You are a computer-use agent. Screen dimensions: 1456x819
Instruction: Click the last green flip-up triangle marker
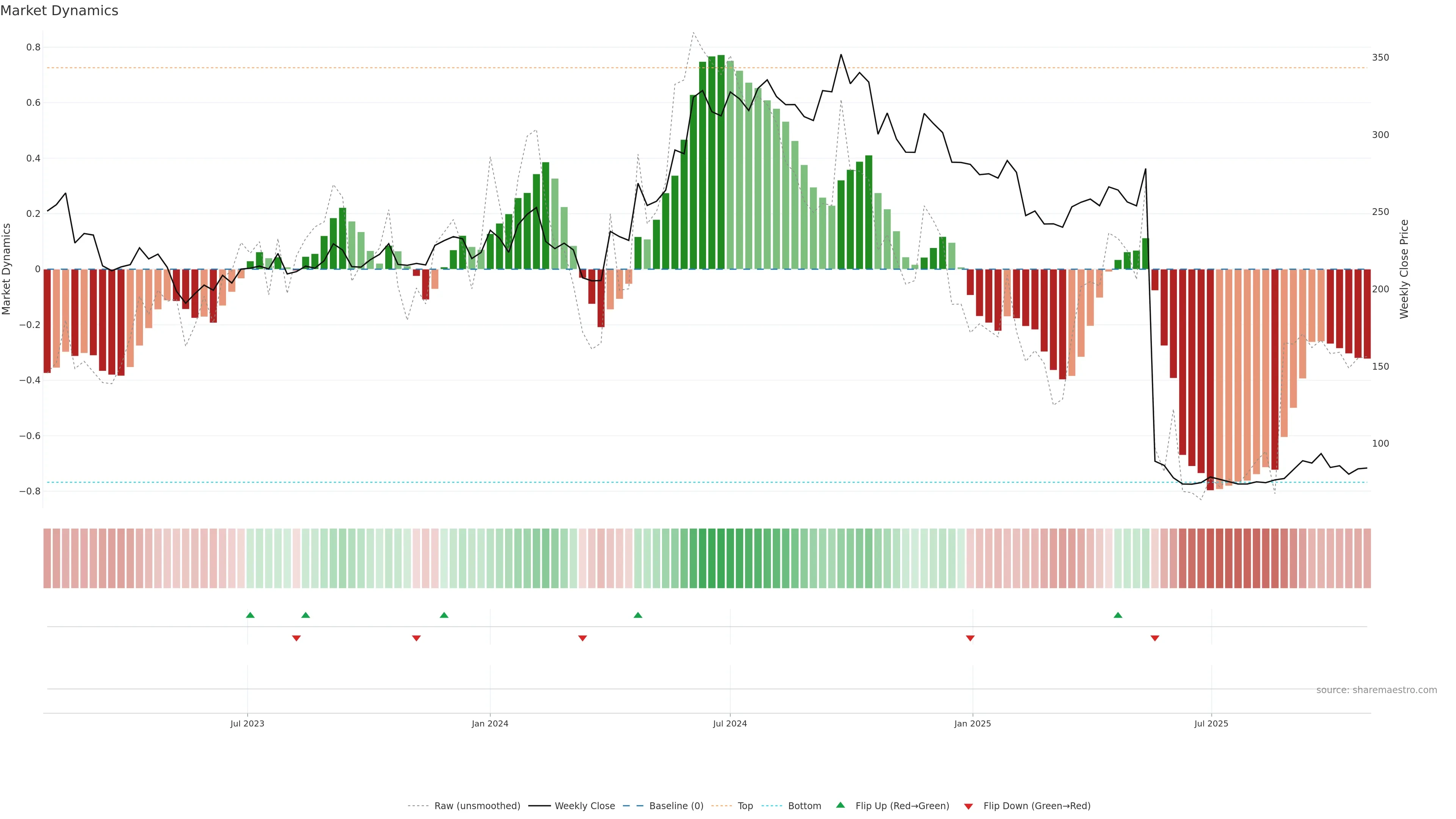pyautogui.click(x=1117, y=615)
